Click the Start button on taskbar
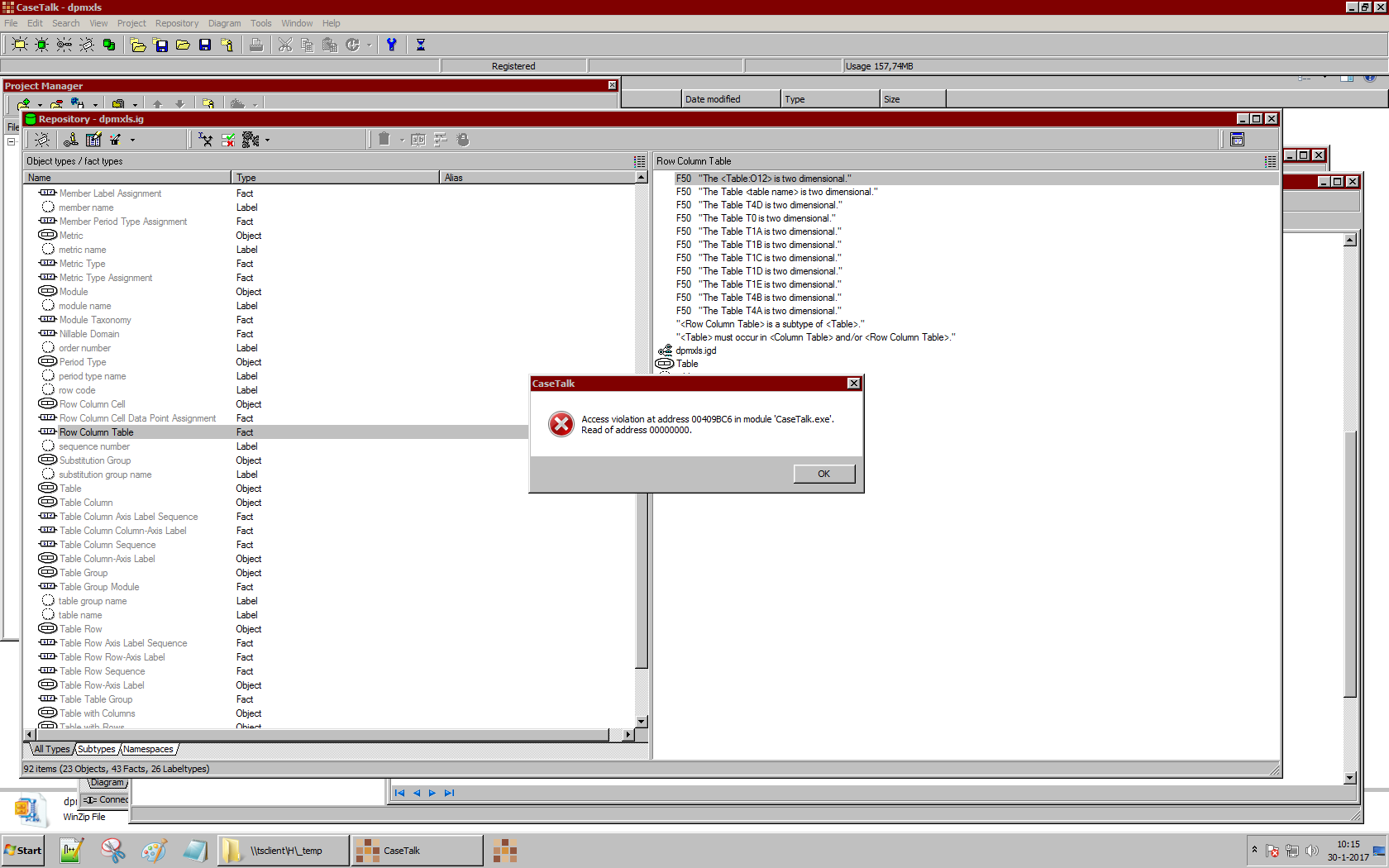This screenshot has height=868, width=1389. [x=23, y=850]
